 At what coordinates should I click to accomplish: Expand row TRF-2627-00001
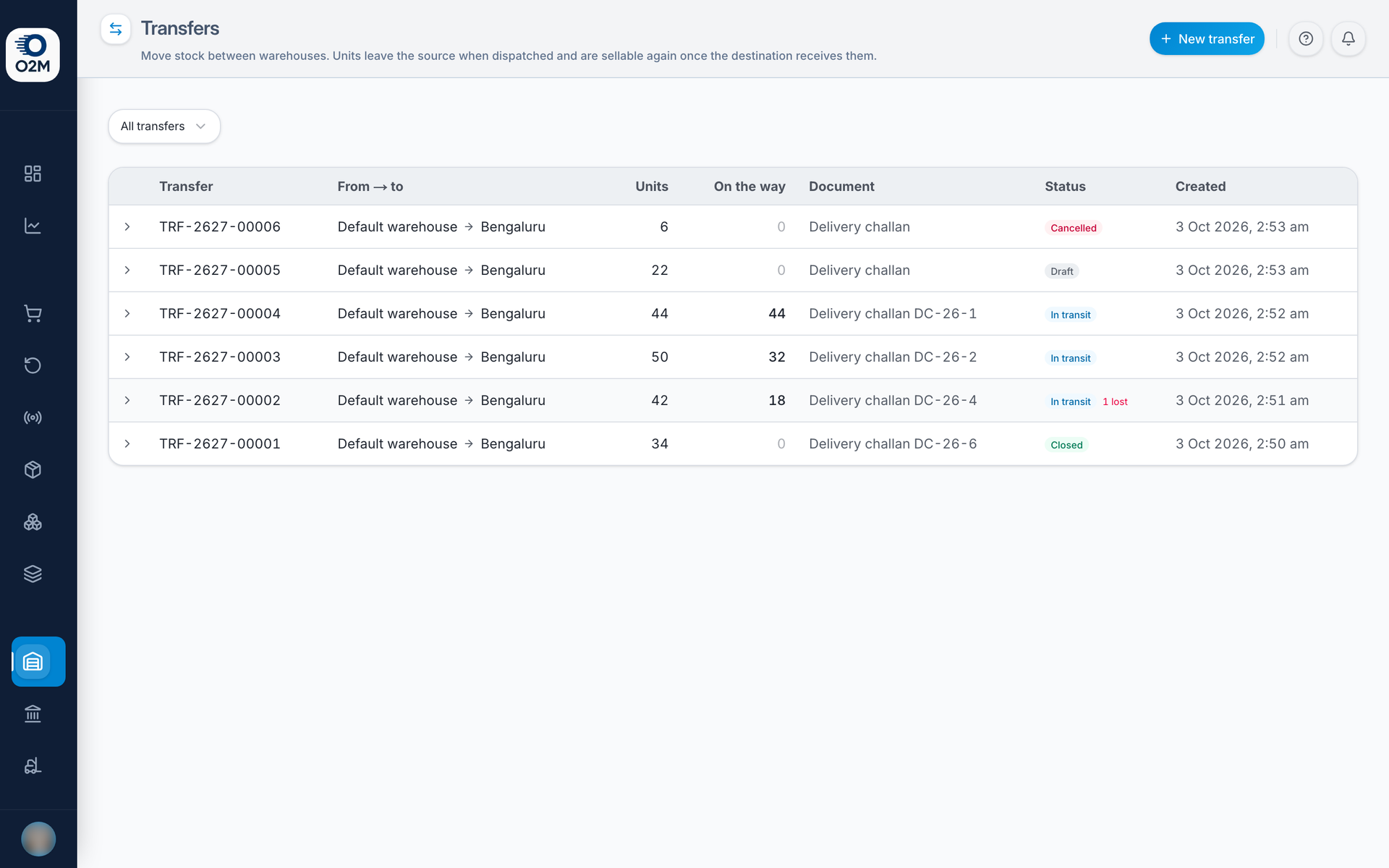coord(127,443)
